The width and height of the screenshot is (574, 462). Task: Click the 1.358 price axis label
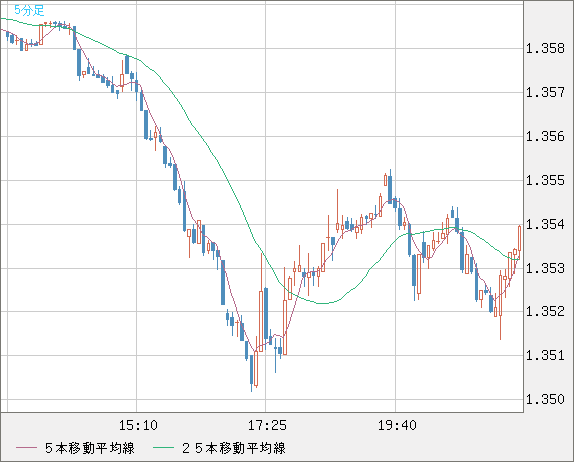point(545,49)
